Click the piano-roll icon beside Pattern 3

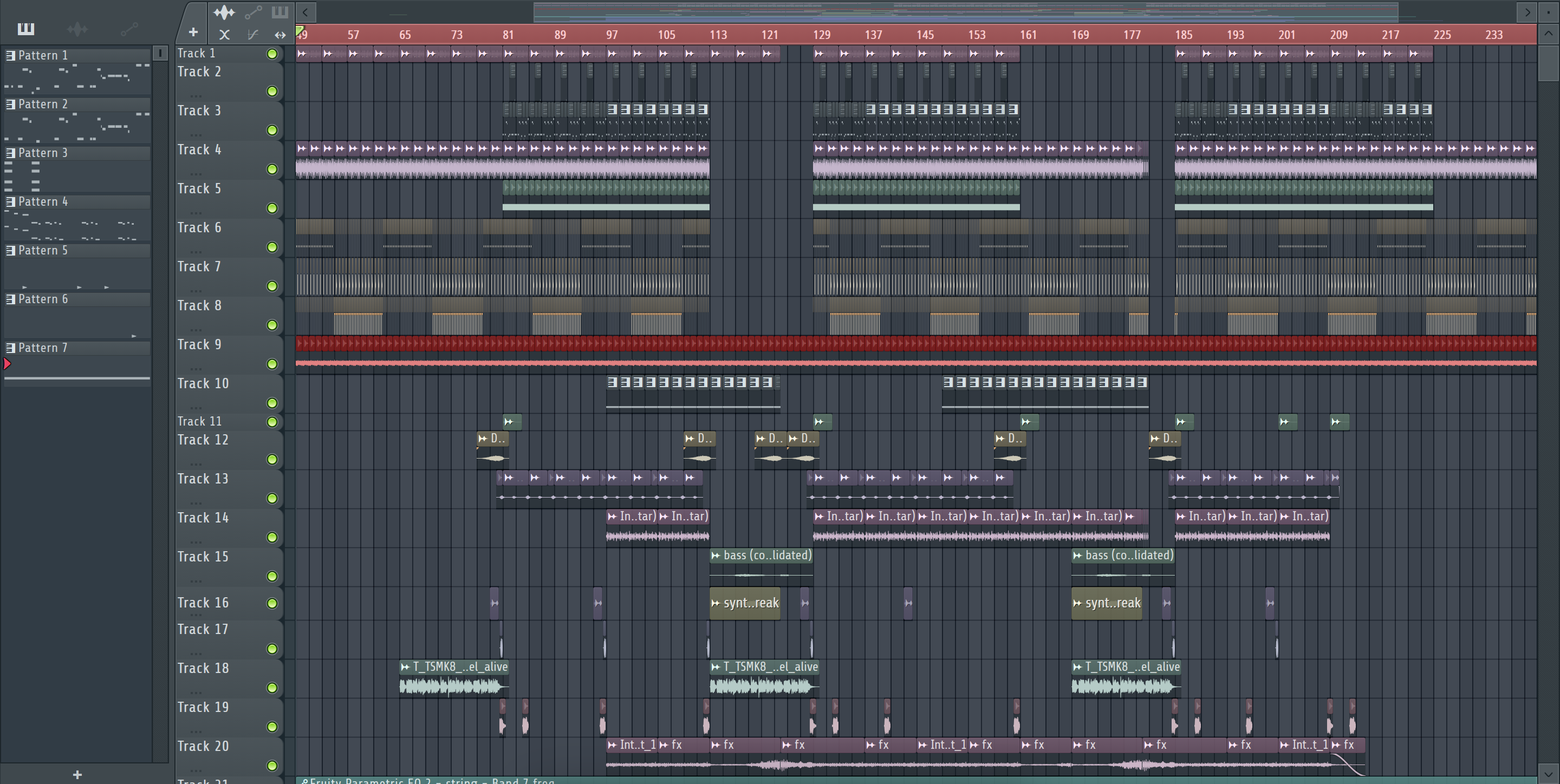tap(10, 153)
